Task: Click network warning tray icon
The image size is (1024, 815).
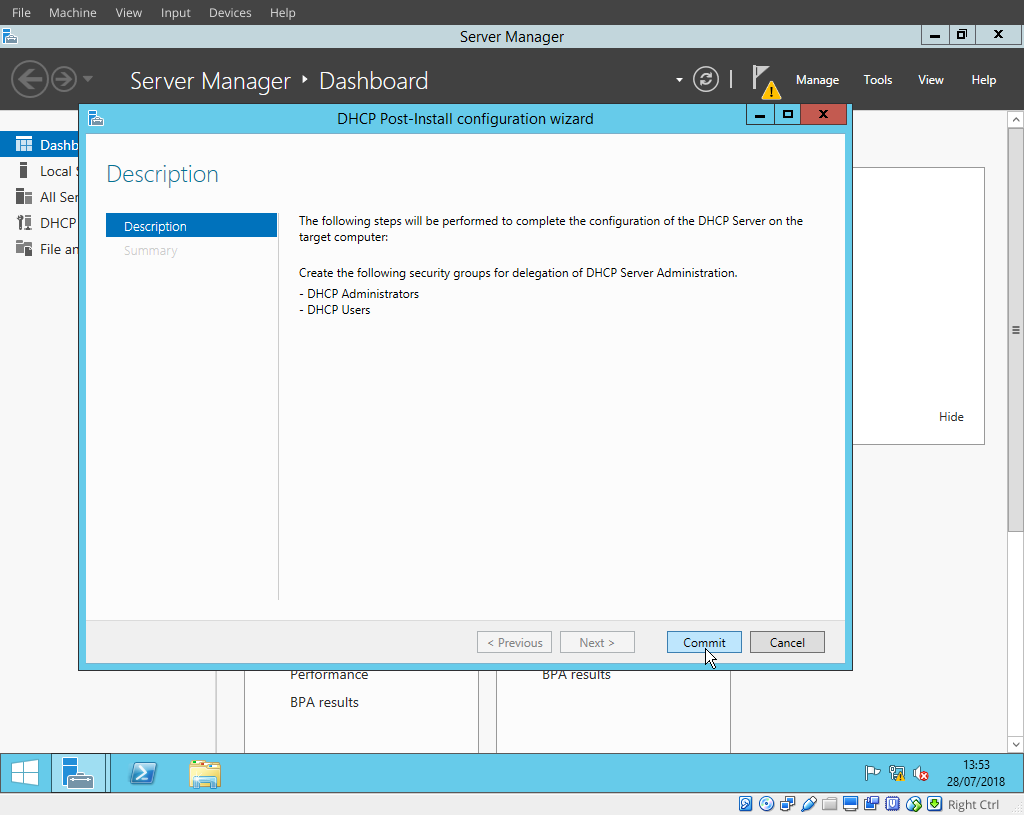Action: tap(897, 773)
